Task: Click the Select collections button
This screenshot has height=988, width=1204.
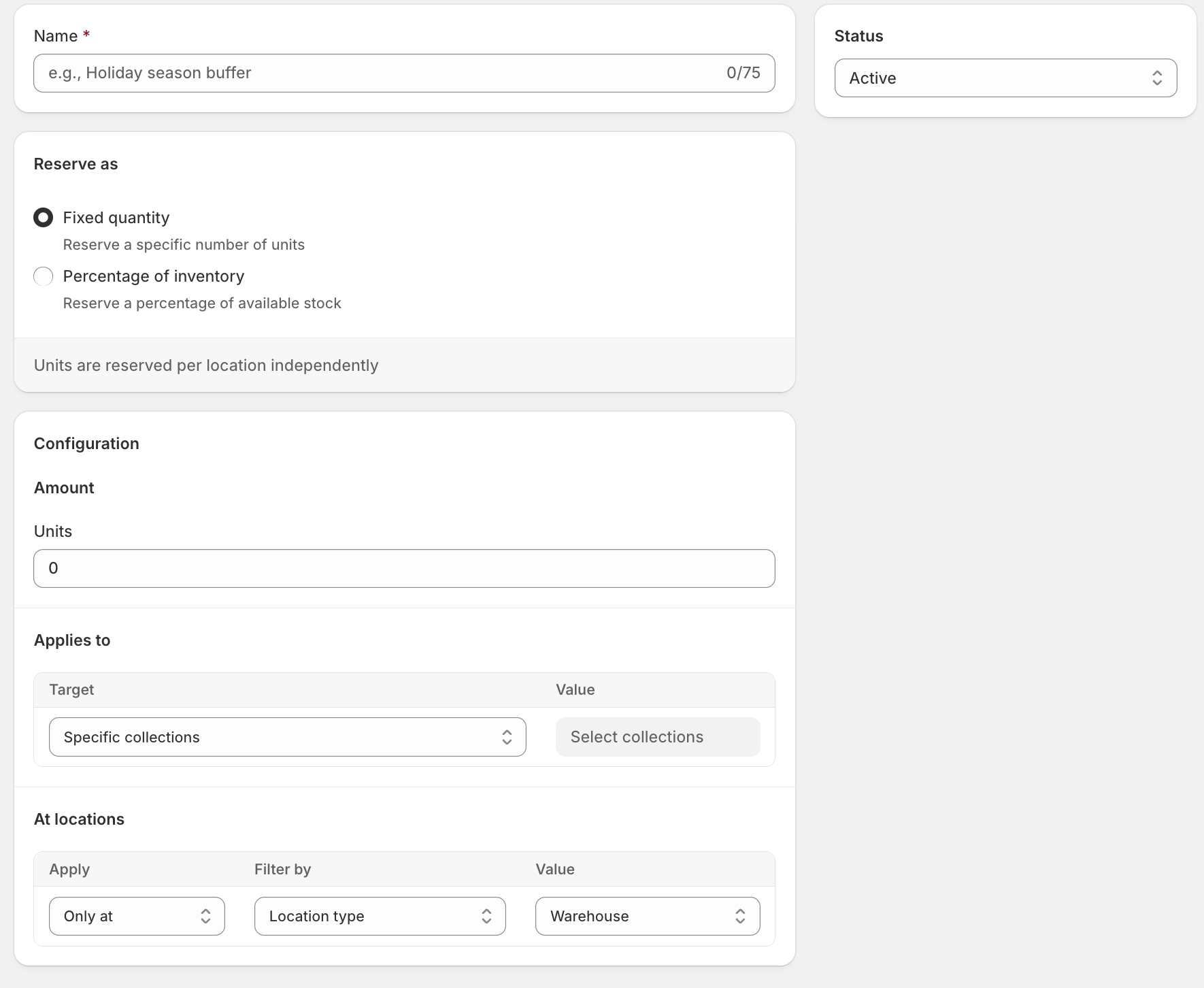Action: 657,737
